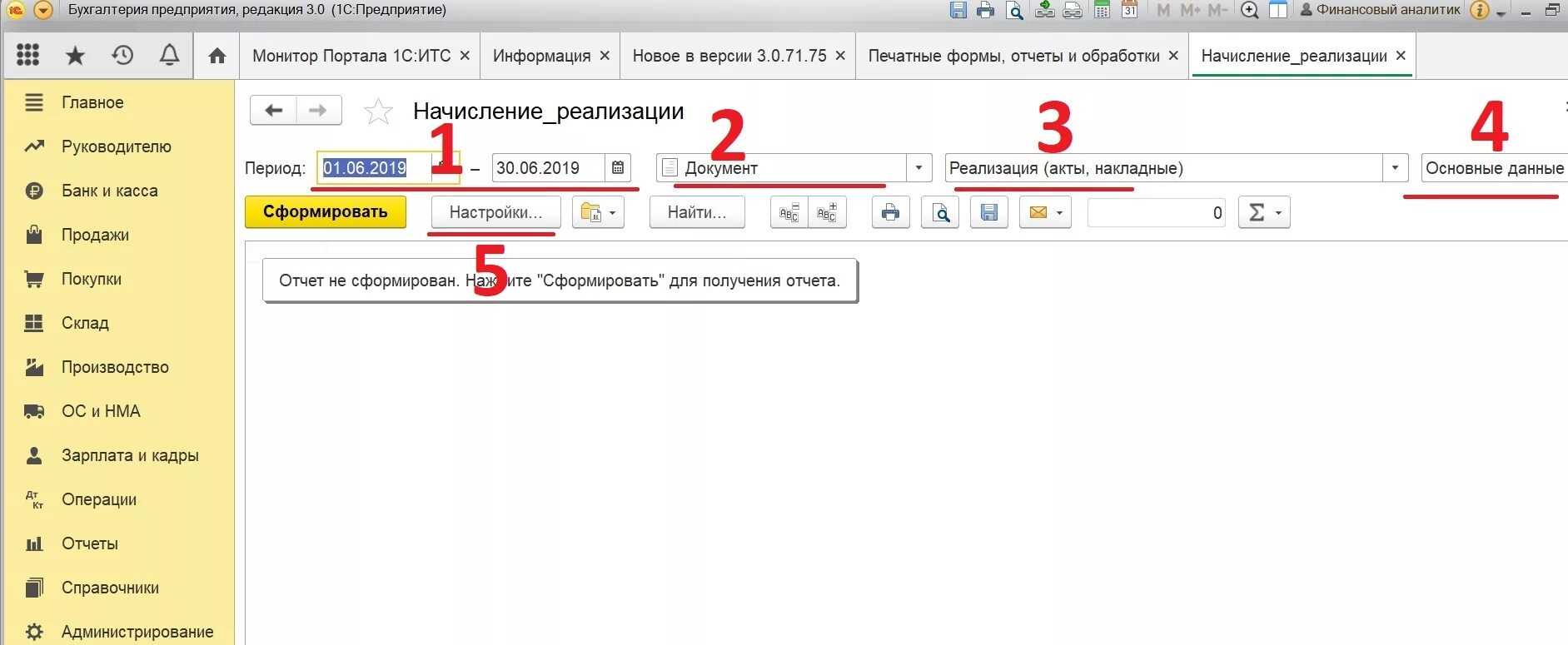Click the period end date field 30.06.2019

[x=549, y=167]
